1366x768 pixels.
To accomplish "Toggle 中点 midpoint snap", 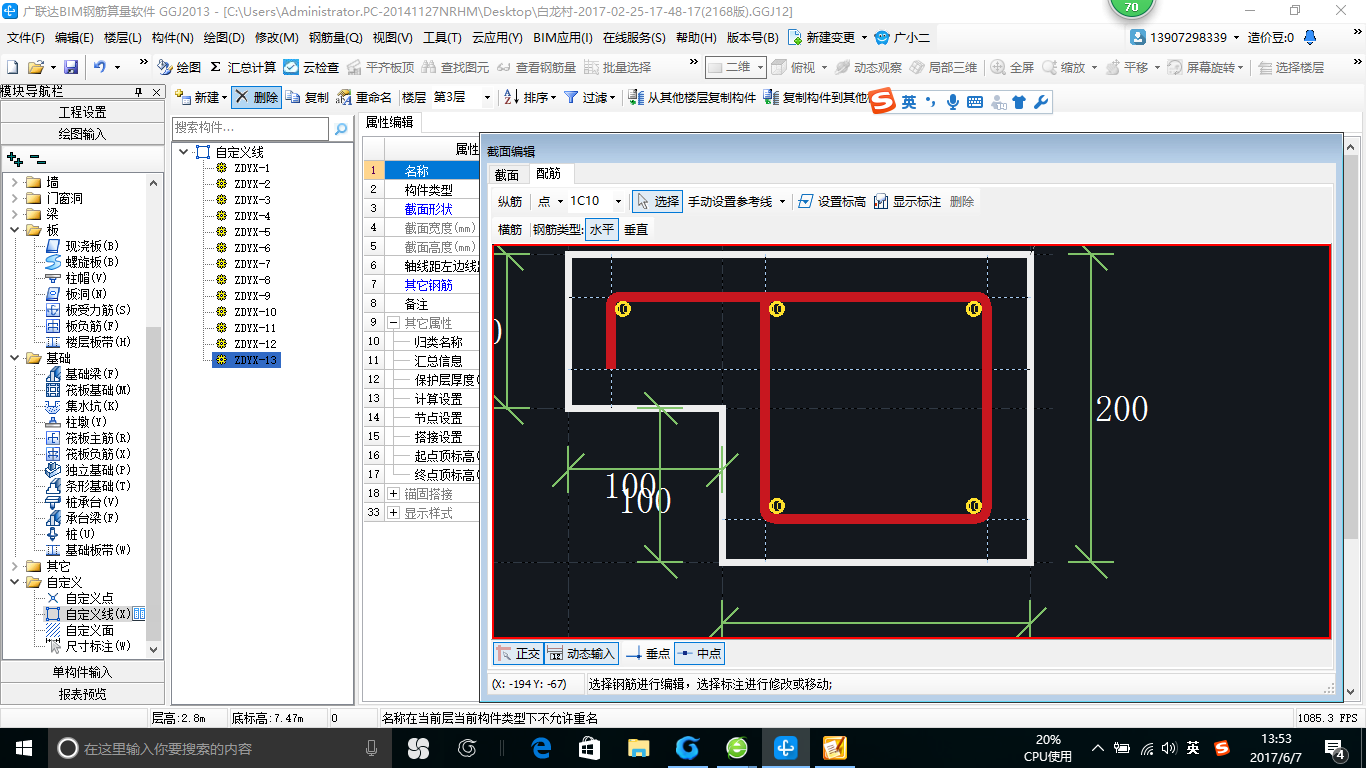I will click(x=699, y=653).
